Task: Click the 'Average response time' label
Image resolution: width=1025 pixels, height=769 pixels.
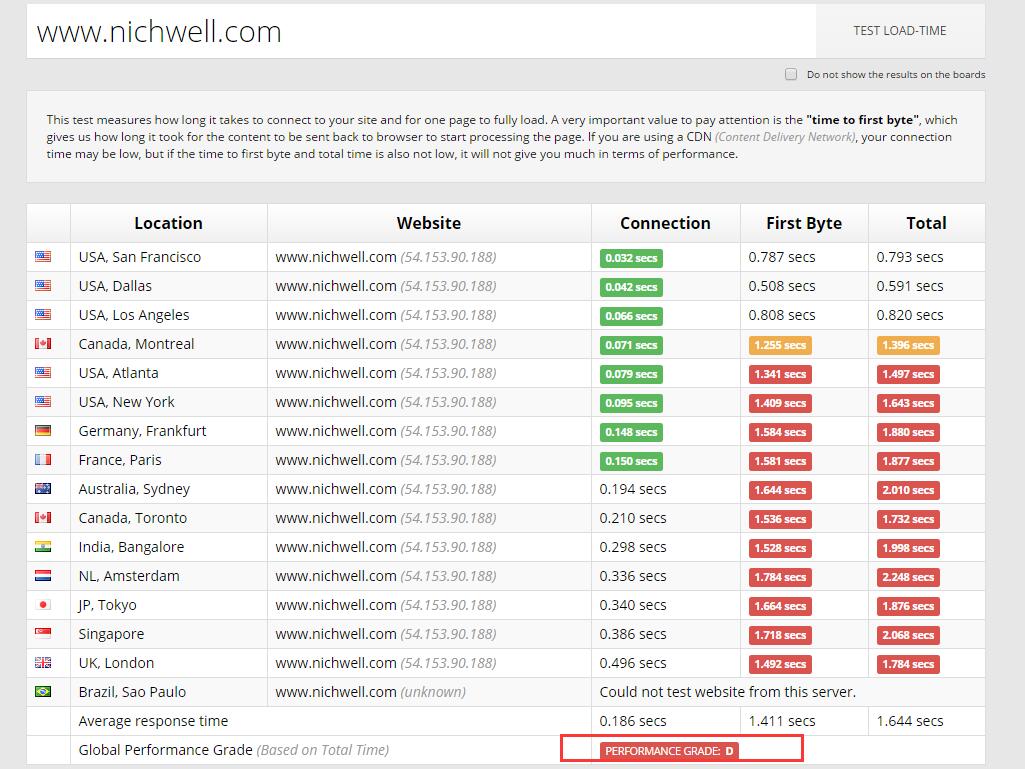Action: coord(153,721)
